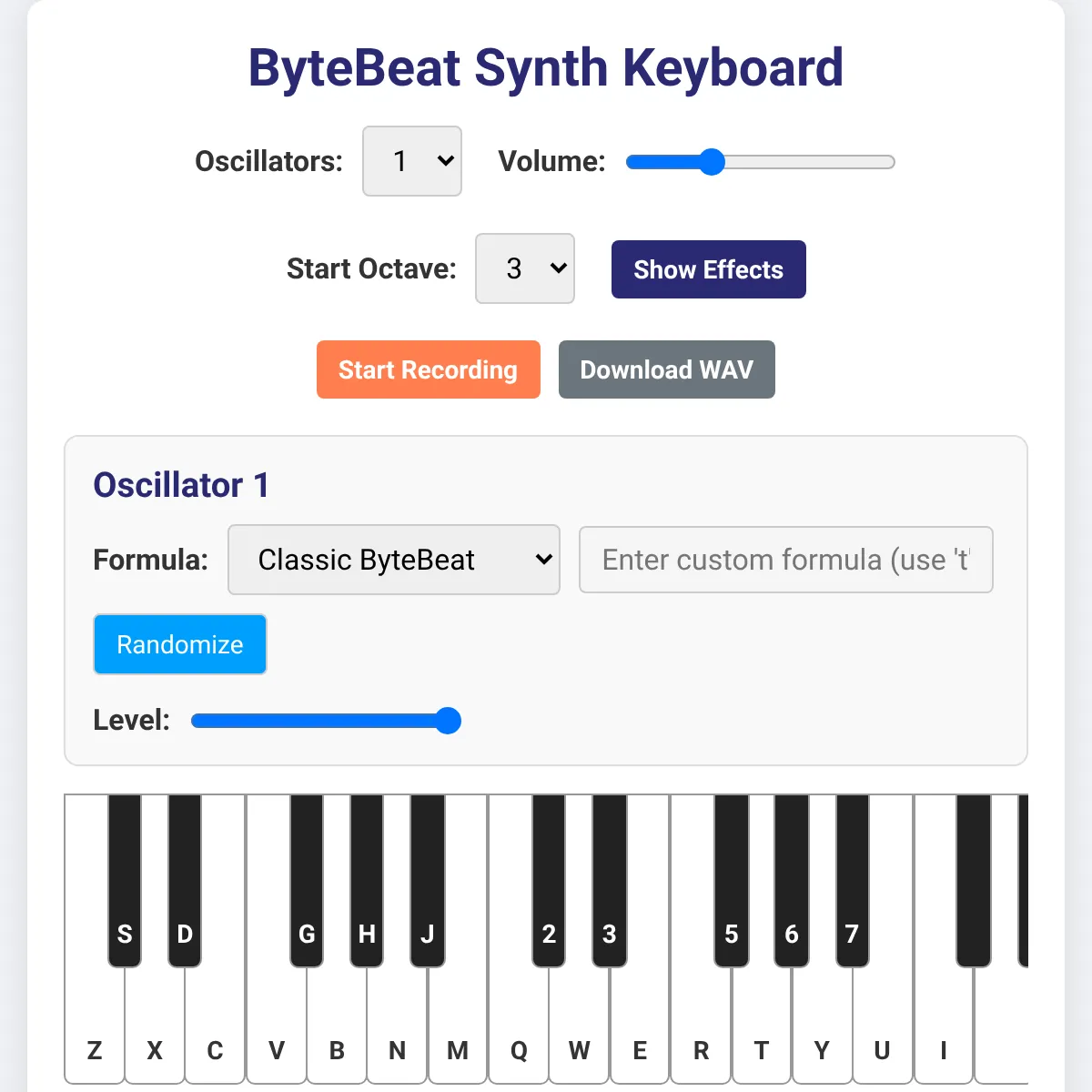1092x1092 pixels.
Task: Adjust the master Volume slider
Action: point(713,161)
